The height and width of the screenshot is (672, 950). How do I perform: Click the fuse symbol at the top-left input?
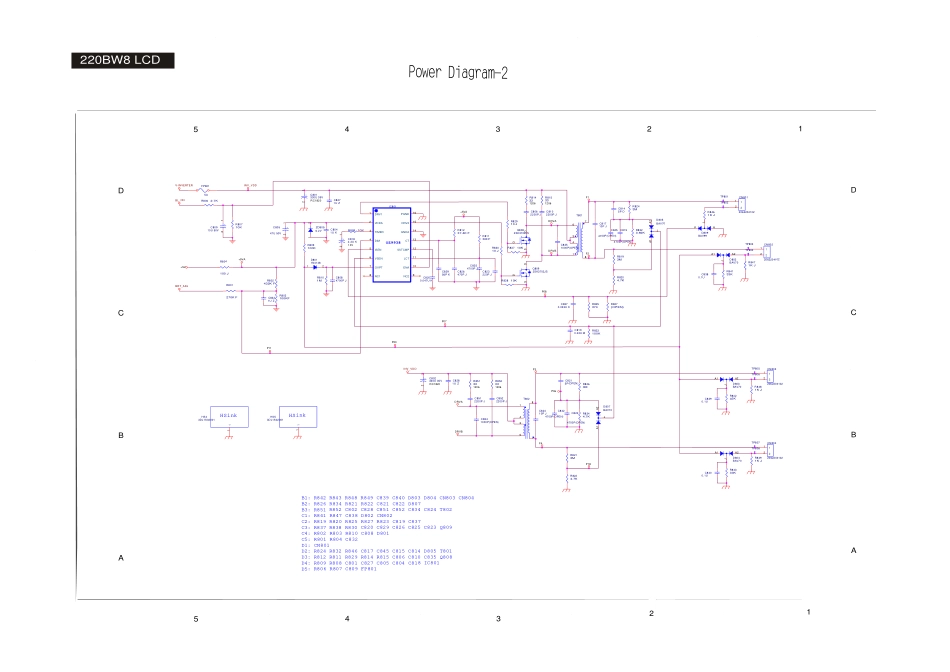click(x=205, y=190)
